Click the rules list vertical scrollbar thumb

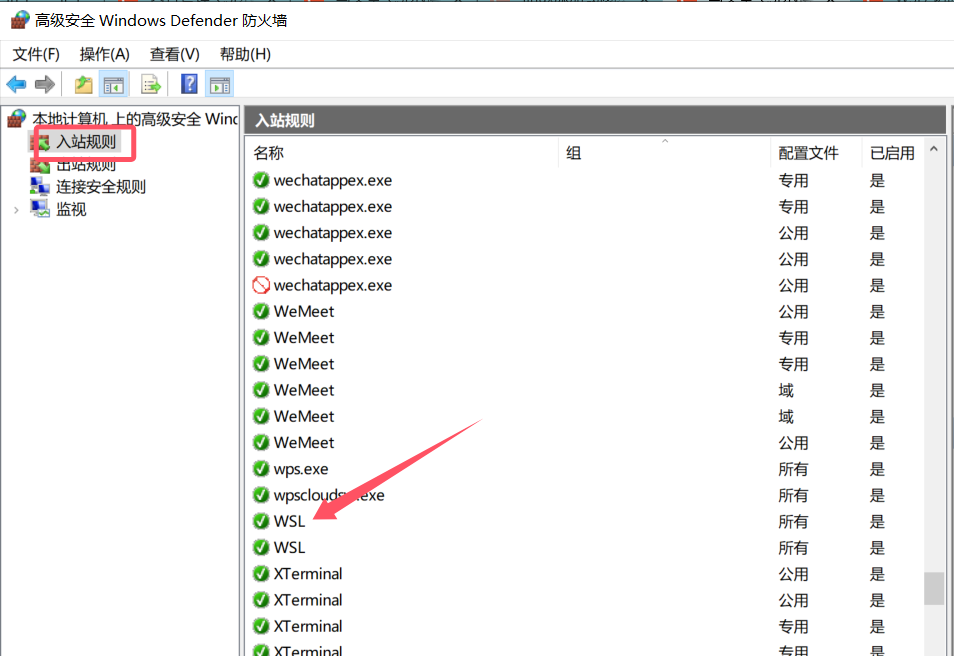(x=934, y=588)
